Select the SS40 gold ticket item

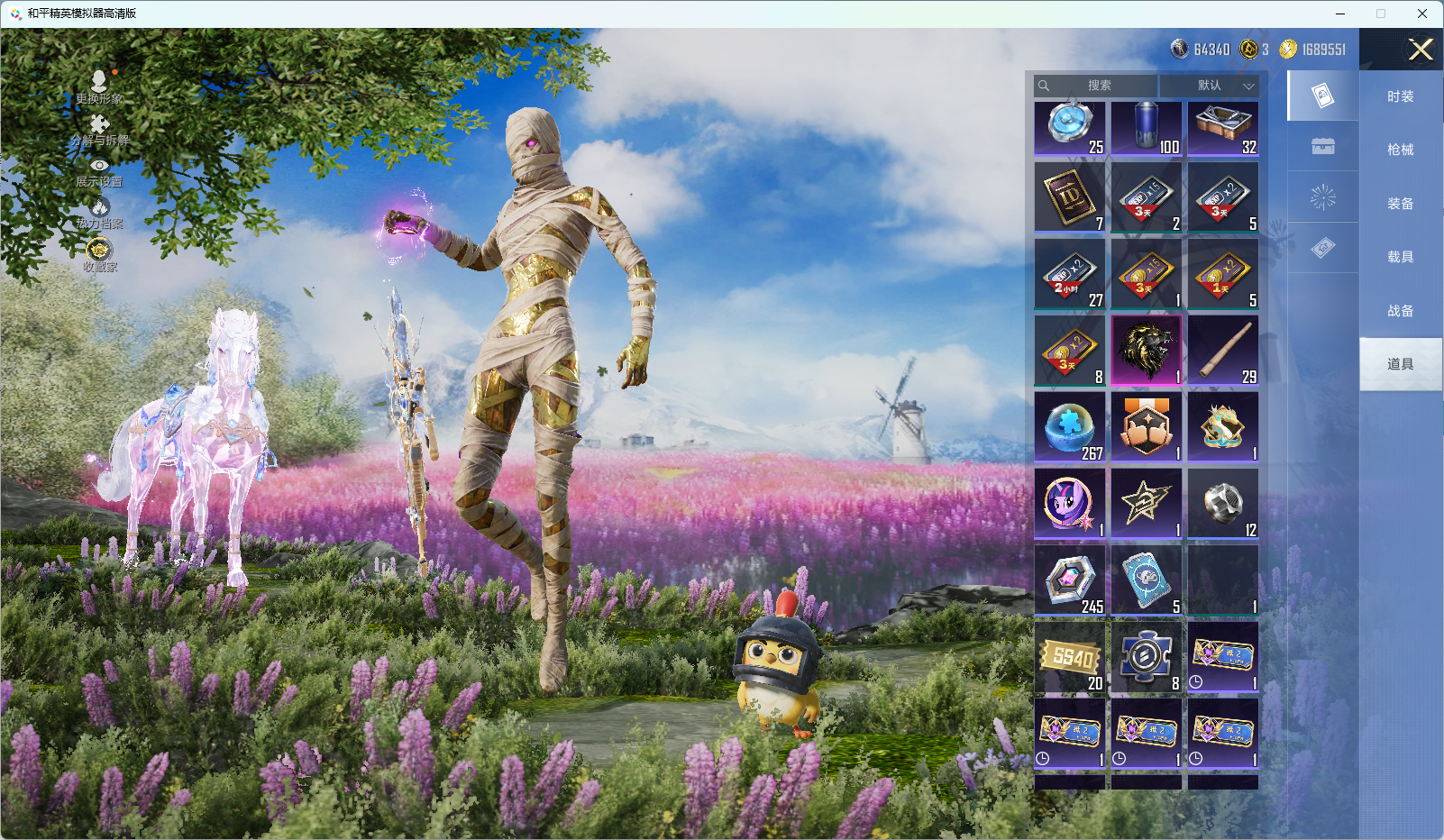pyautogui.click(x=1070, y=657)
